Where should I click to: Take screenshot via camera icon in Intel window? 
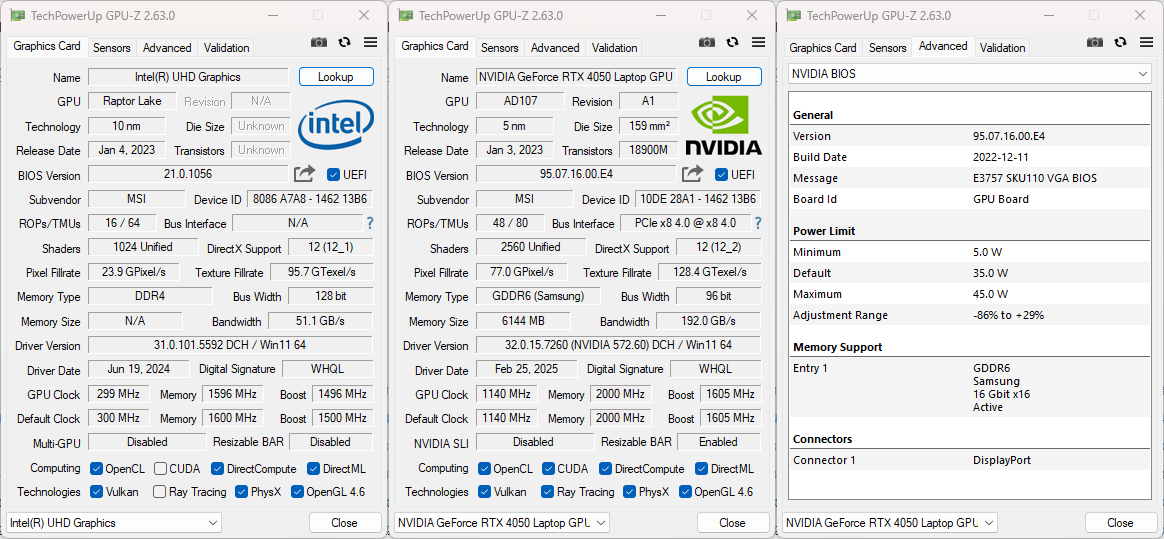pos(319,42)
